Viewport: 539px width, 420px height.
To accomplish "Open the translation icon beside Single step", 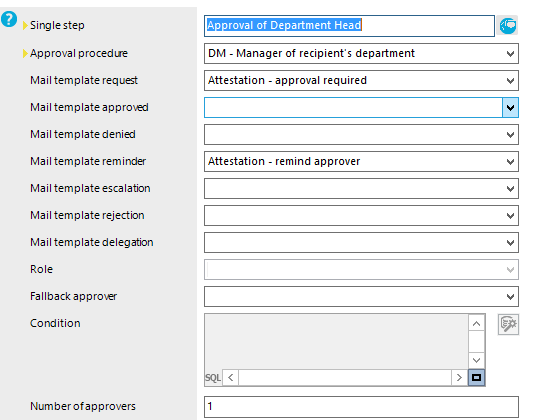I will pos(508,26).
